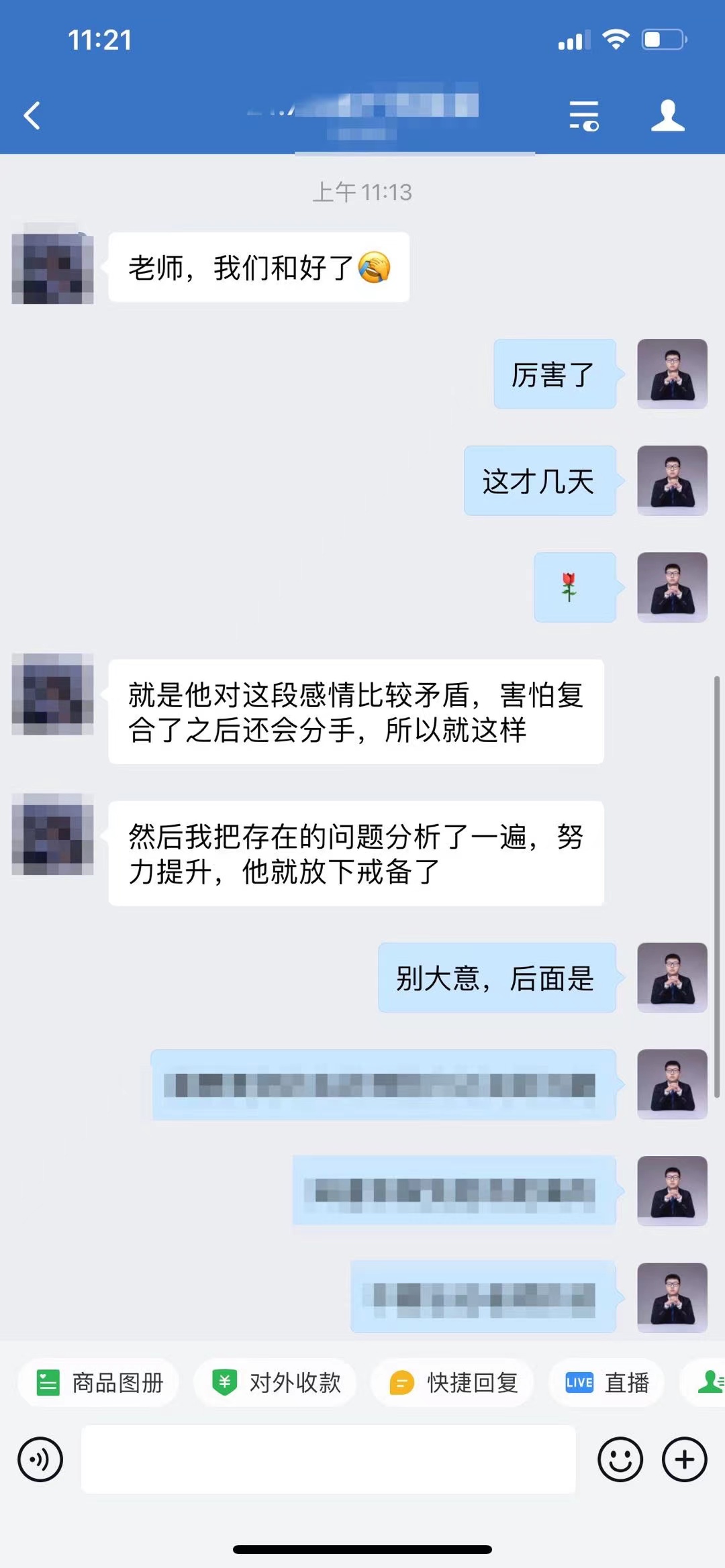This screenshot has height=1568, width=725.
Task: Open the 快捷回复 quick reply shortcut
Action: click(x=452, y=1383)
